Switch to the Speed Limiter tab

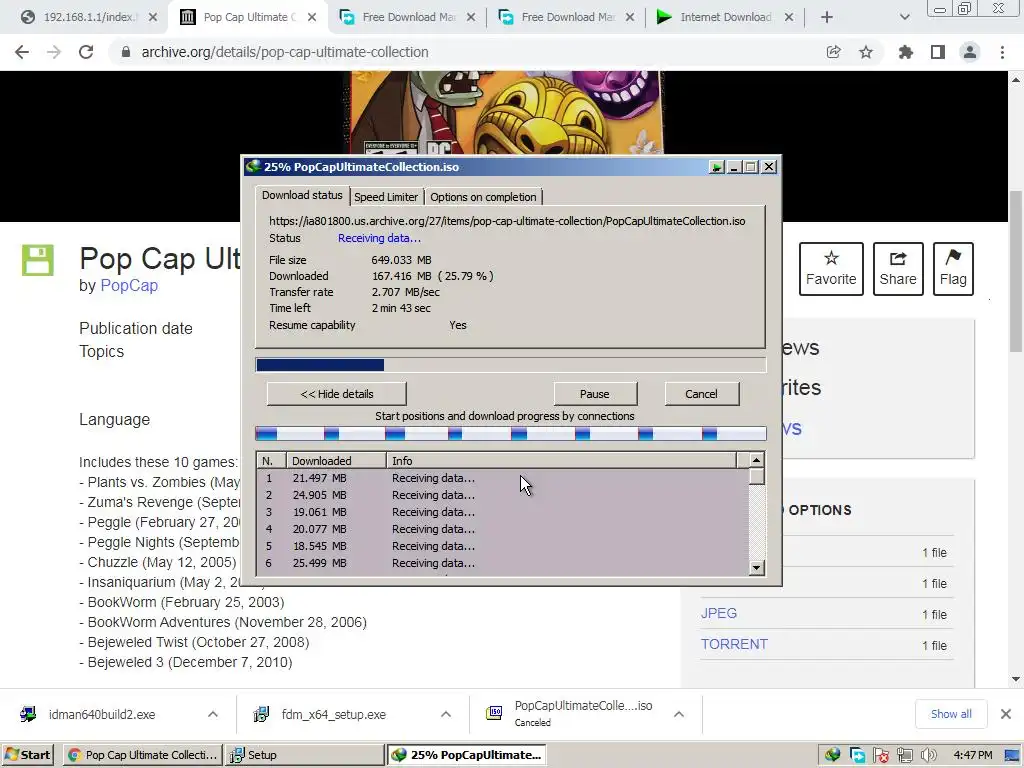click(x=386, y=197)
